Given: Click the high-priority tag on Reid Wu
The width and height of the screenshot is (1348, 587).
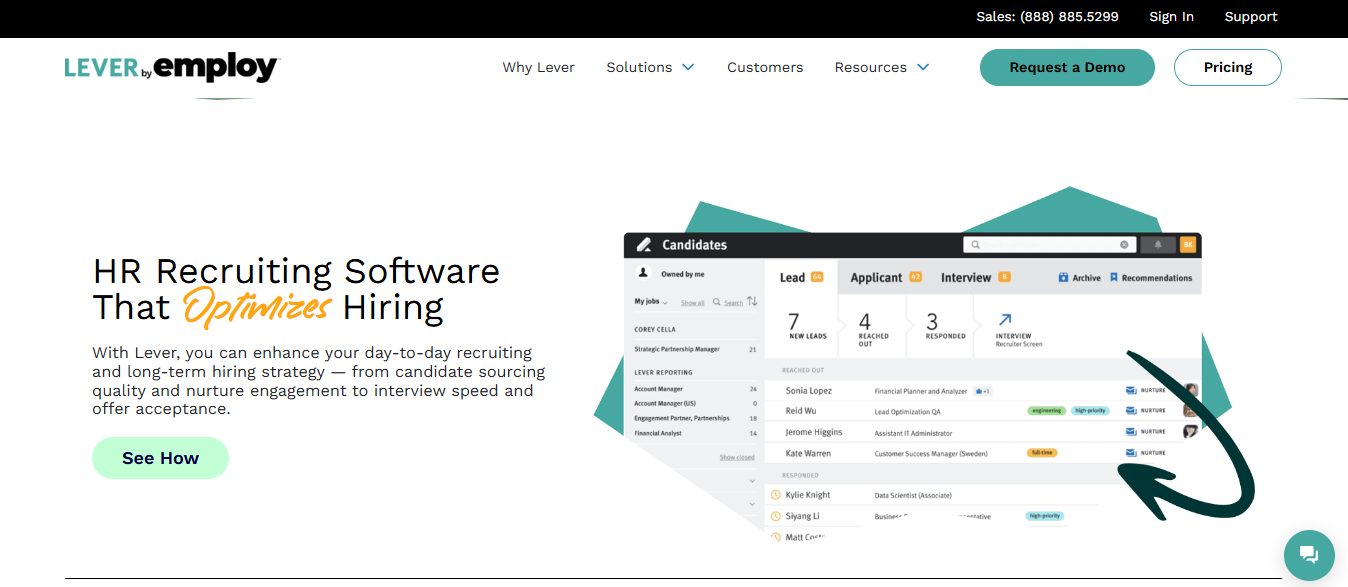Looking at the screenshot, I should point(1090,411).
